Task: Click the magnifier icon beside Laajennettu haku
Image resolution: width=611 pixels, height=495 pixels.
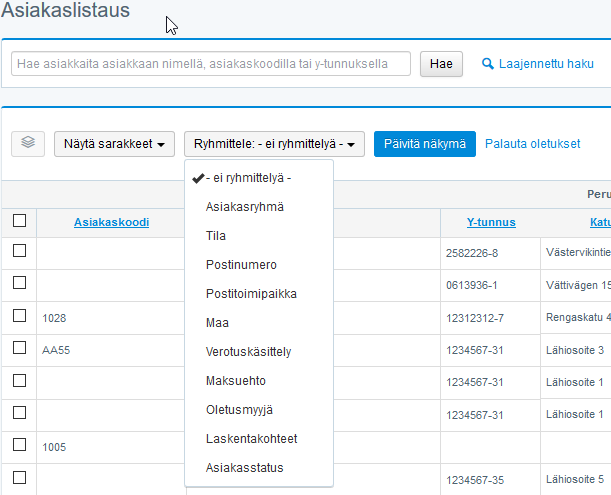Action: click(x=487, y=64)
